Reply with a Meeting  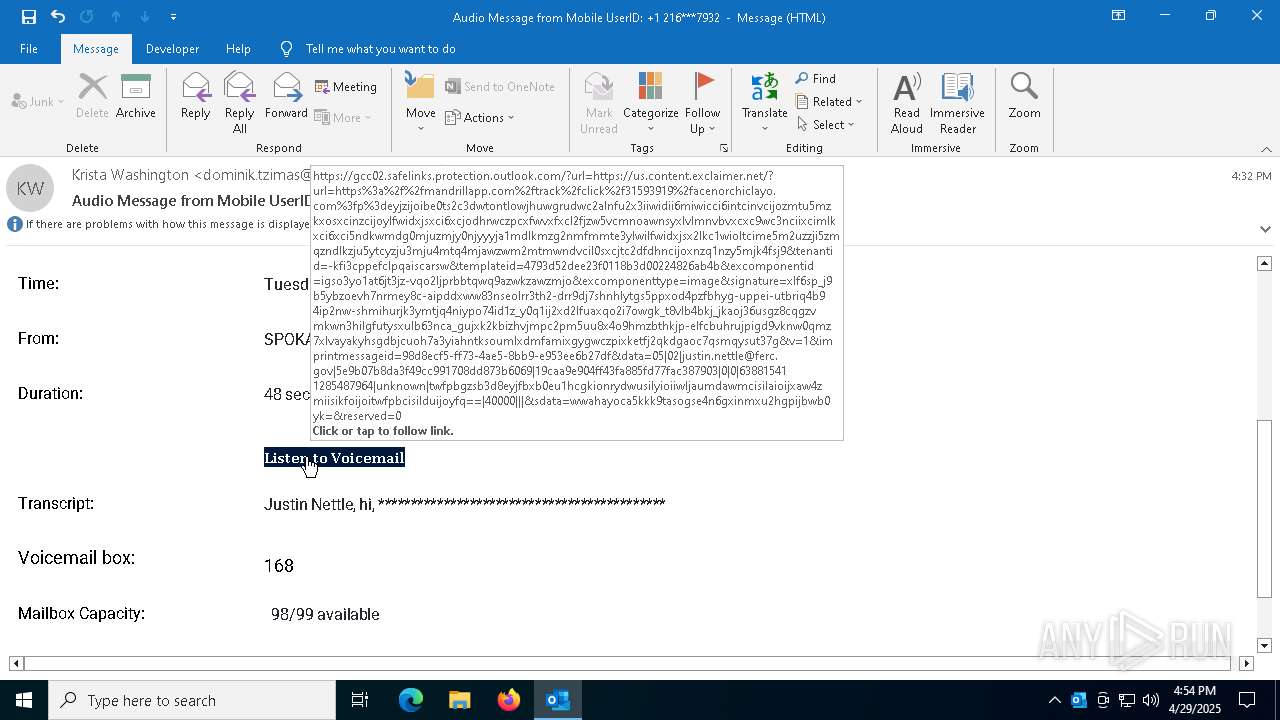tap(346, 87)
